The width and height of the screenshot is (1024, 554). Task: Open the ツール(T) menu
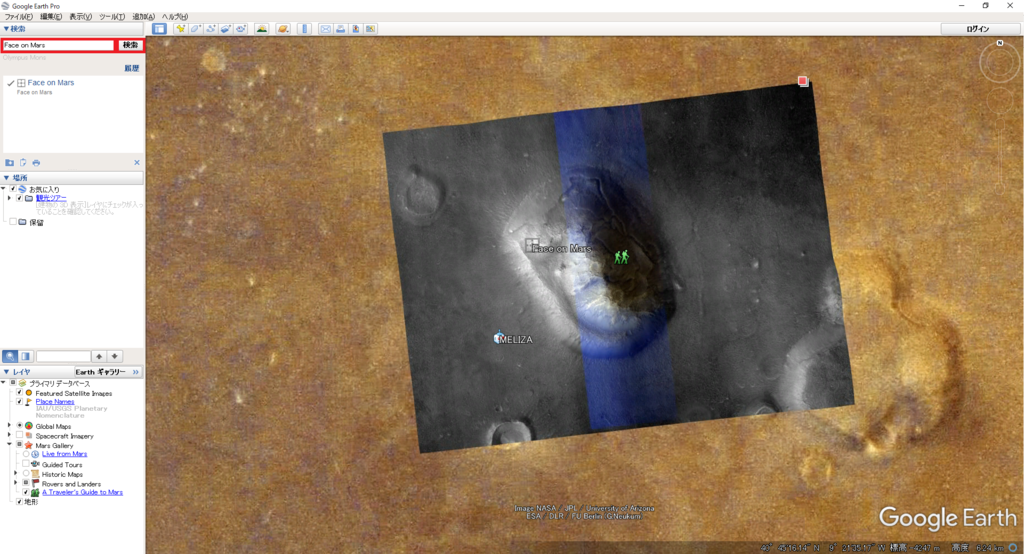tap(112, 16)
